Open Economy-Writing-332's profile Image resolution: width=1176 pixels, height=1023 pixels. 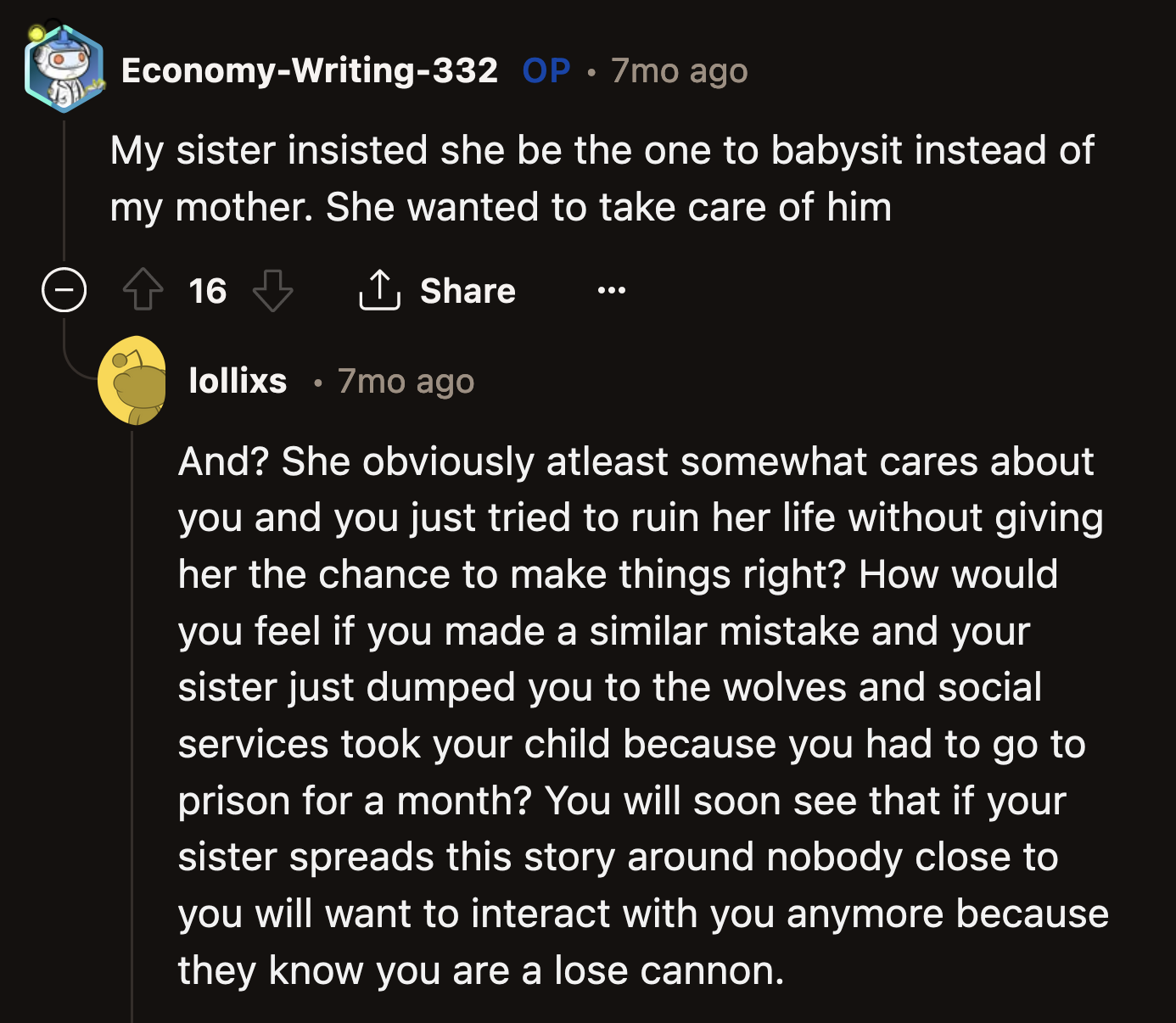click(310, 70)
